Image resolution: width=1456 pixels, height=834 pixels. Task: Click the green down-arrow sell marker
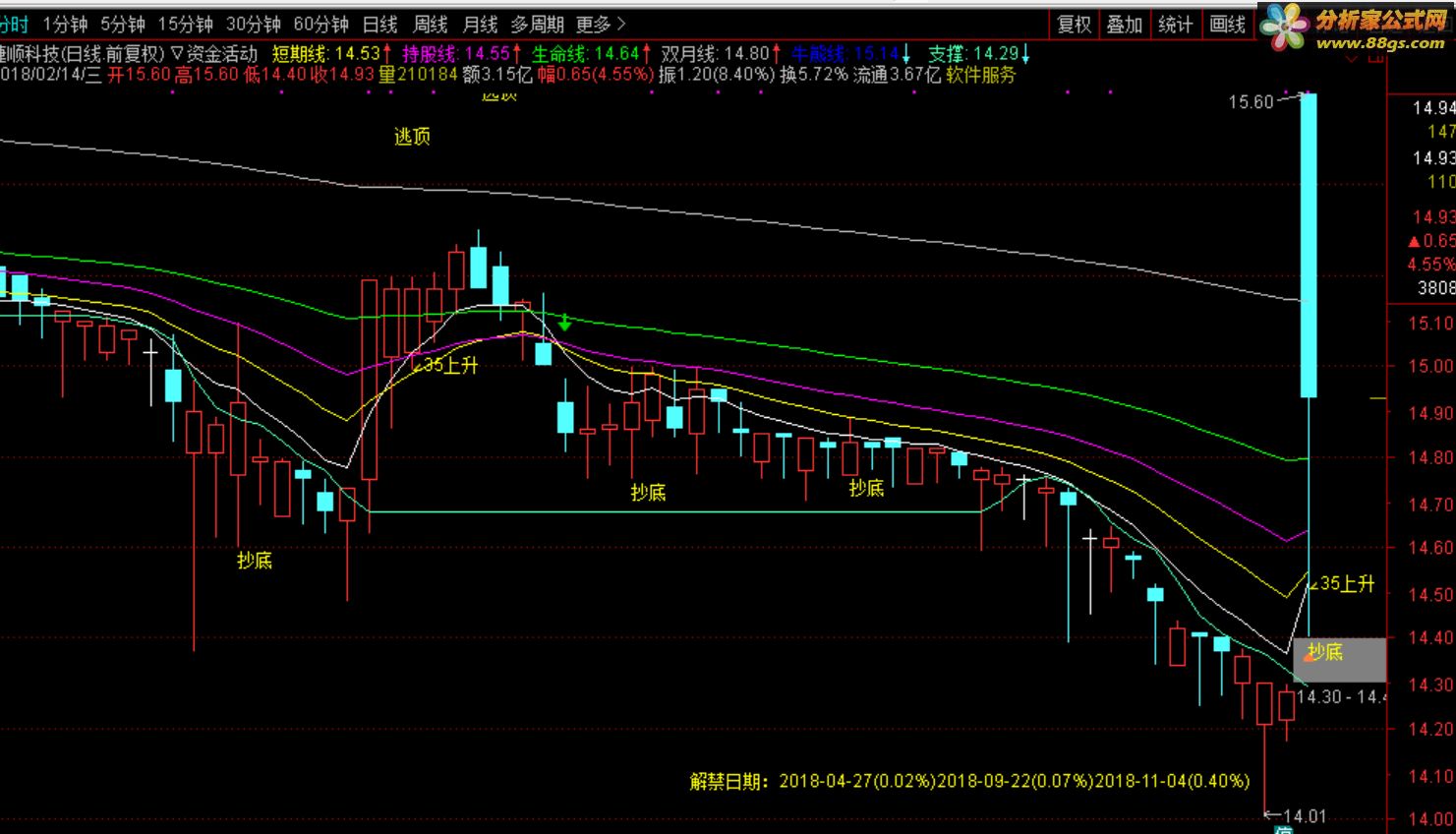tap(565, 322)
